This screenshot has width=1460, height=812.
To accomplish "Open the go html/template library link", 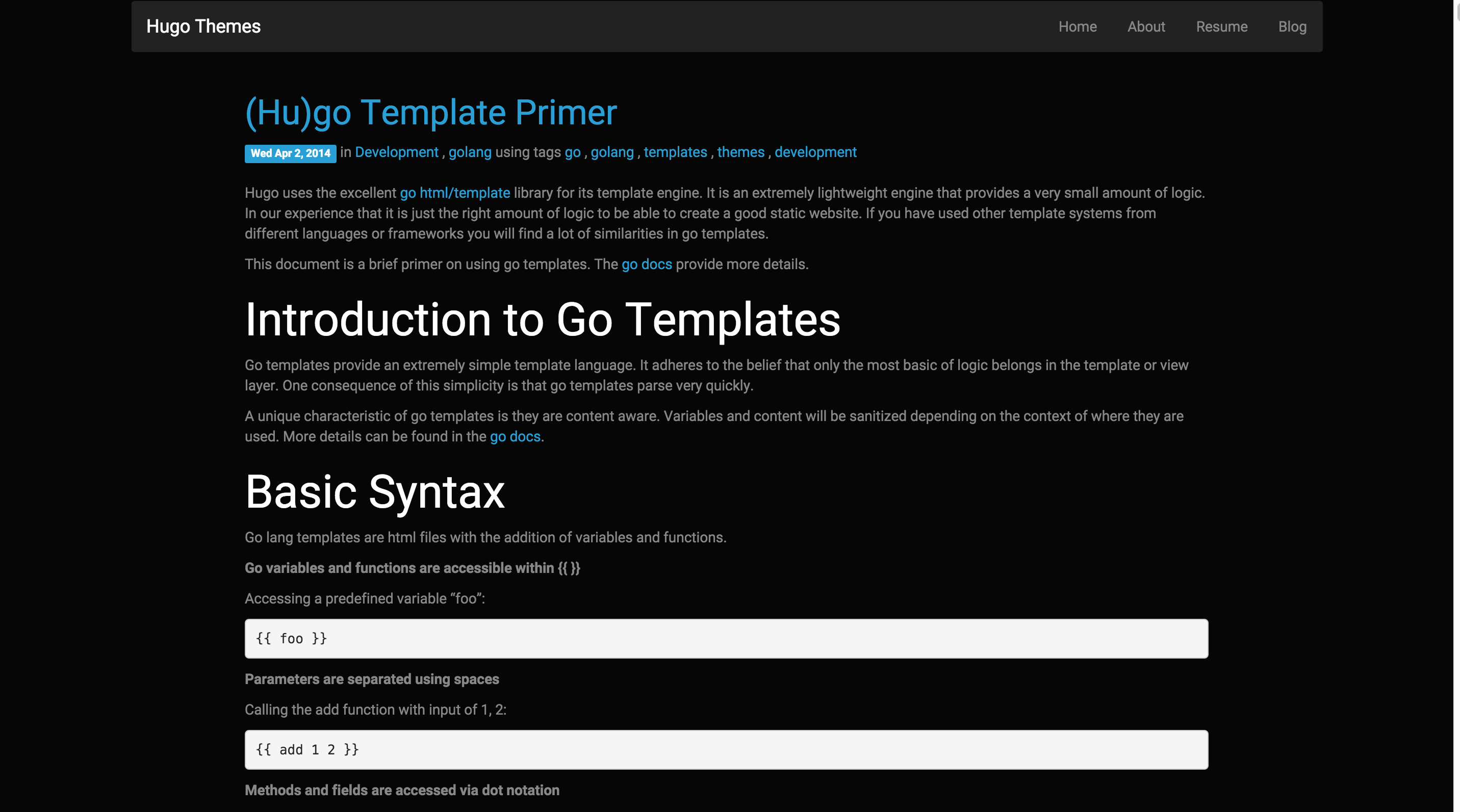I will pyautogui.click(x=454, y=193).
